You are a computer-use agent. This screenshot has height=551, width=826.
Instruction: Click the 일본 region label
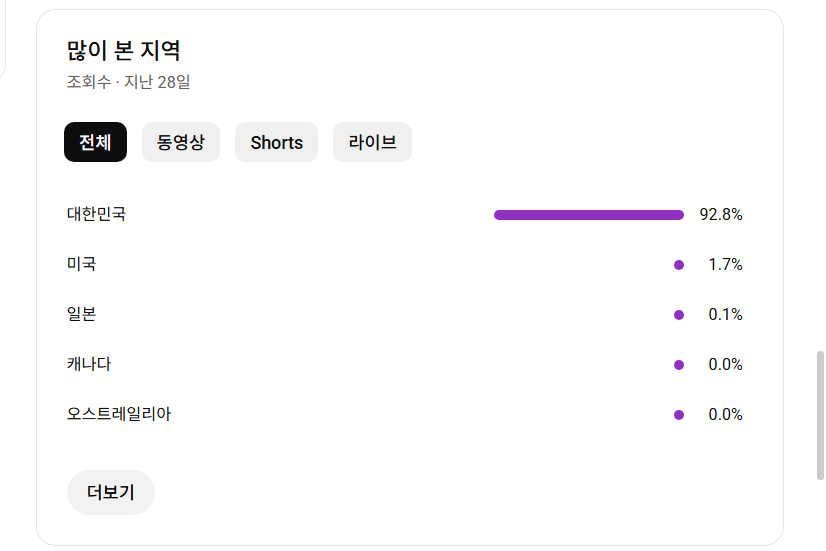[81, 314]
